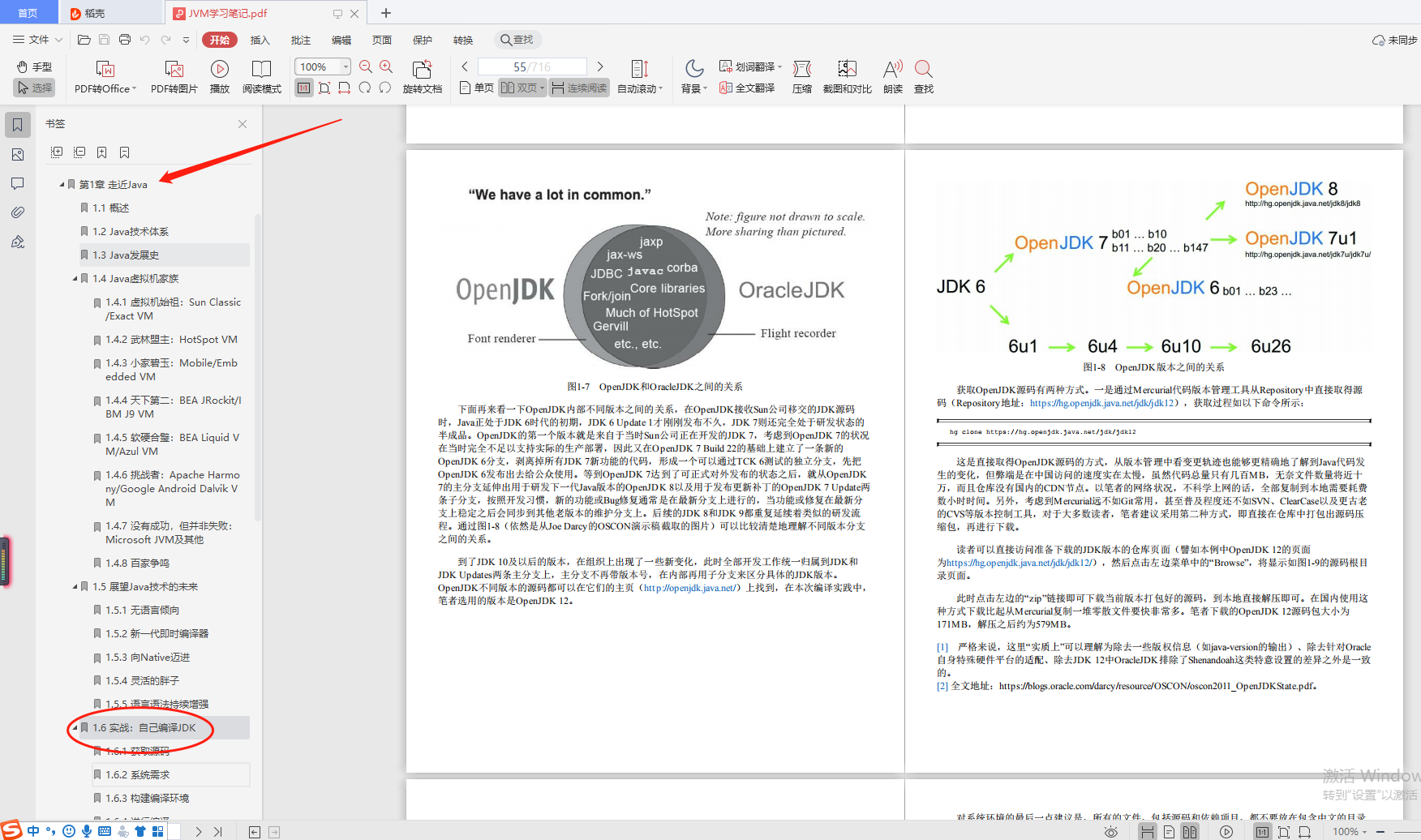Select bookmark 1.4.2 武林盟主: HotSpot VM

pyautogui.click(x=171, y=340)
